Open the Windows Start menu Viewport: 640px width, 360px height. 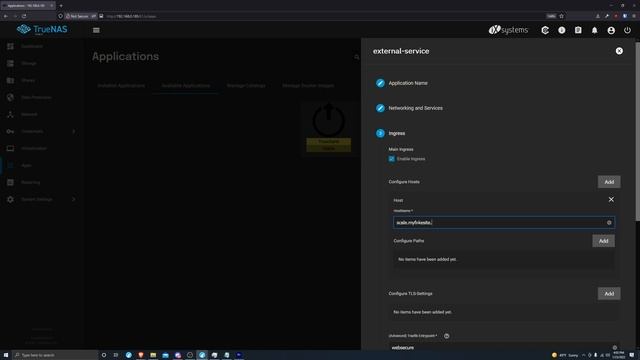(x=6, y=355)
